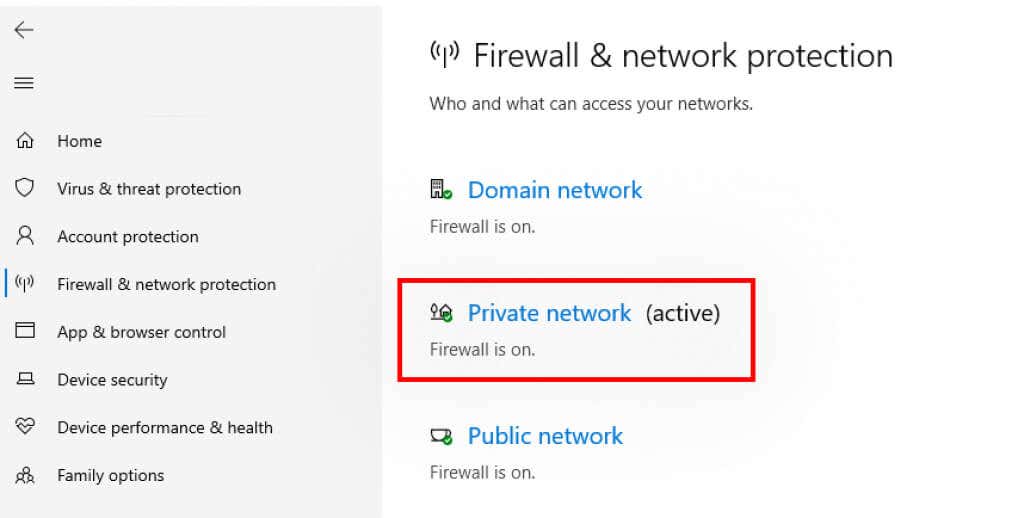Click the Firewall antenna icon in sidebar
The image size is (1024, 518).
(25, 284)
